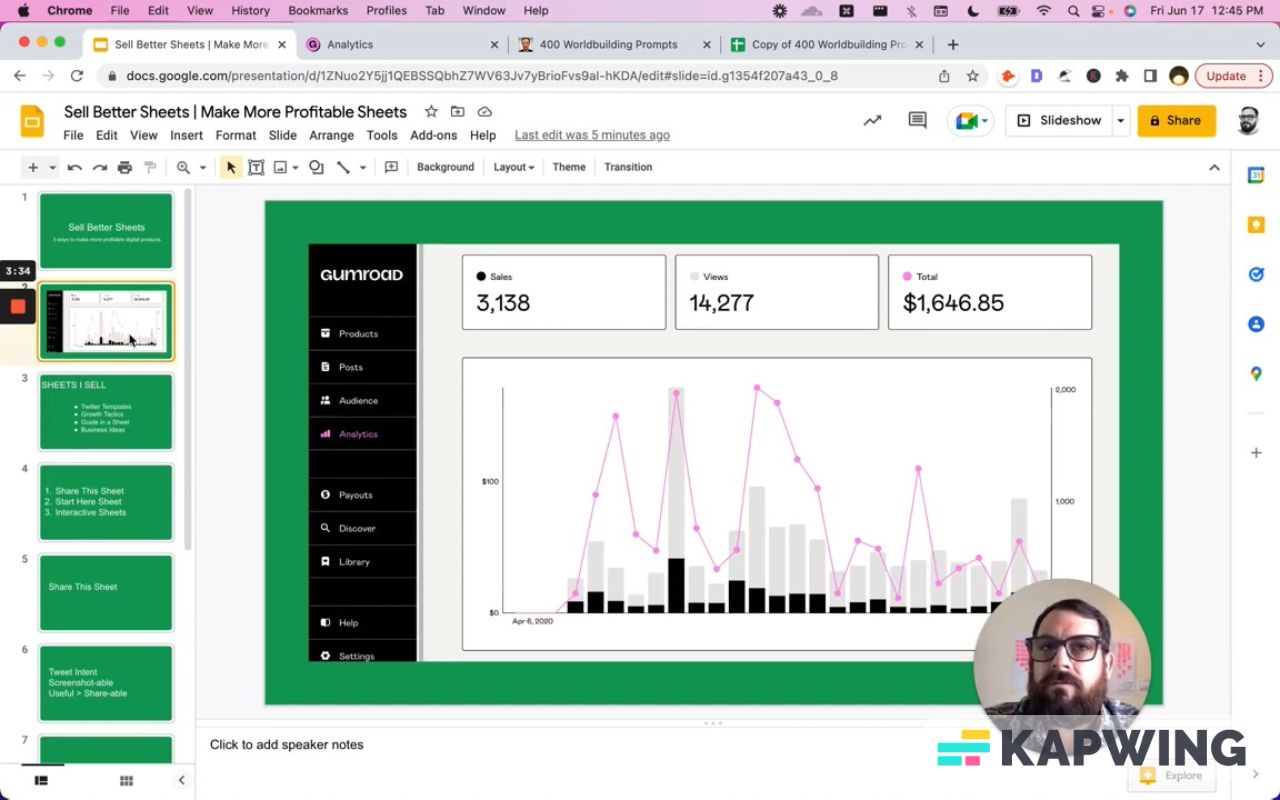Click the Theme button
The image size is (1280, 800).
coord(569,167)
